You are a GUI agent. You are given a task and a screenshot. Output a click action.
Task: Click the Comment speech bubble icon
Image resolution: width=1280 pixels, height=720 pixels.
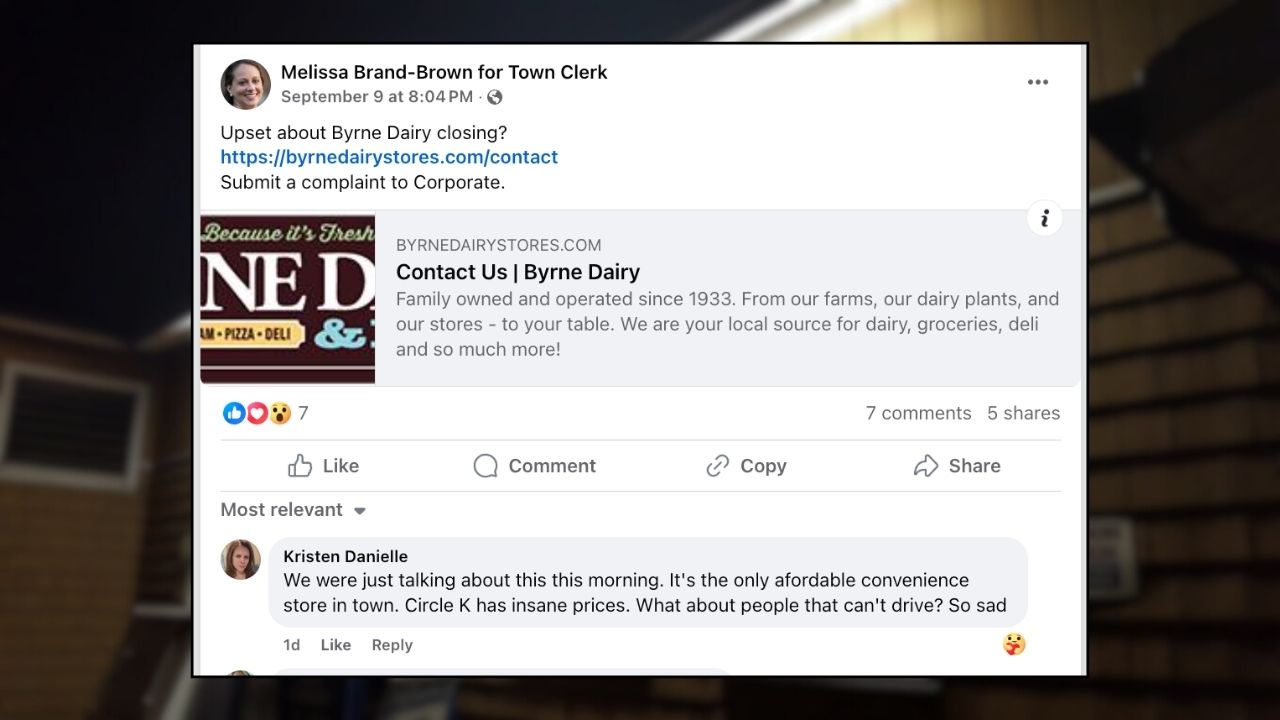click(485, 466)
